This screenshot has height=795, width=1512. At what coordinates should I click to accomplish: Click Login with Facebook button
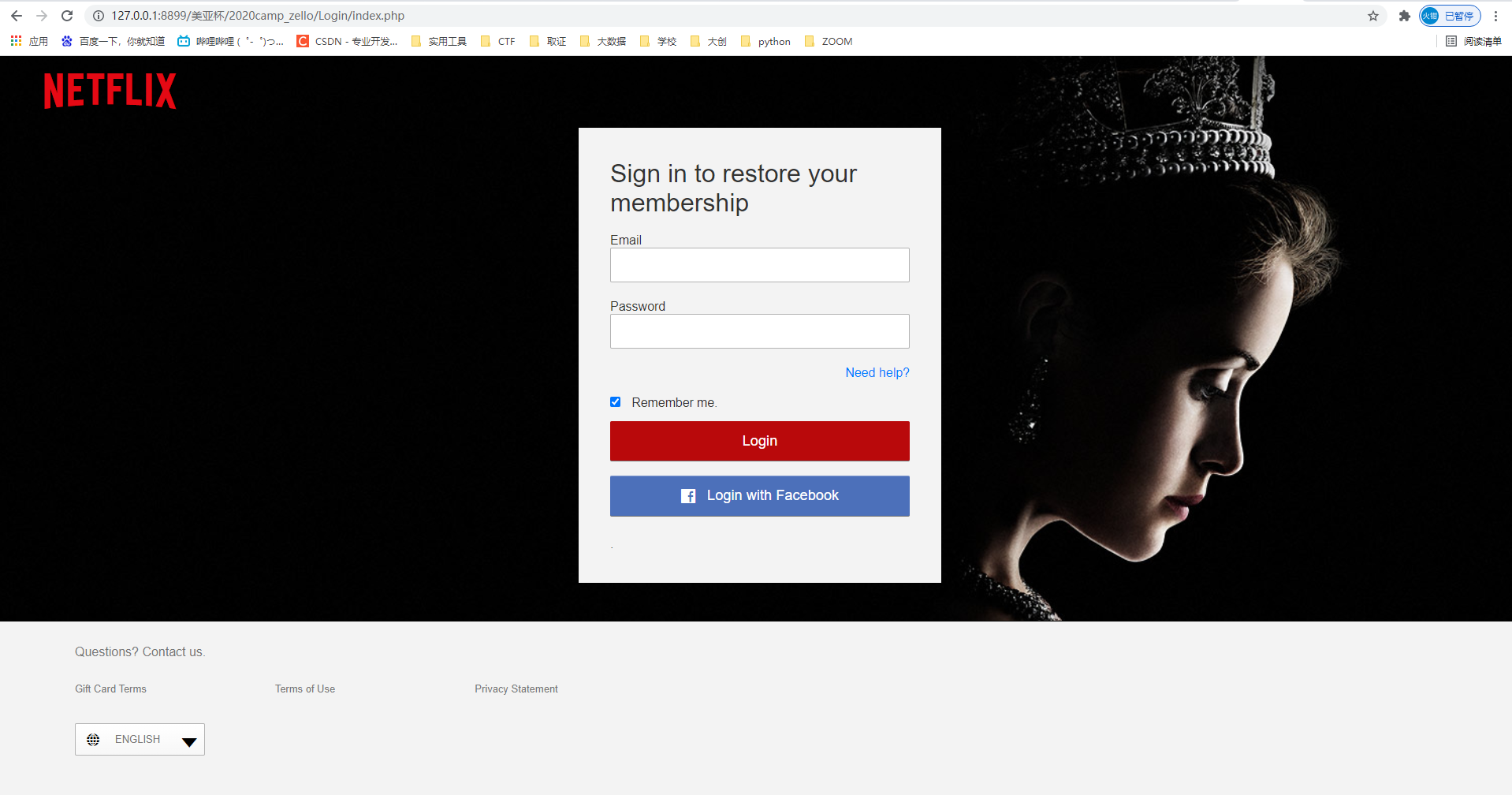[759, 496]
